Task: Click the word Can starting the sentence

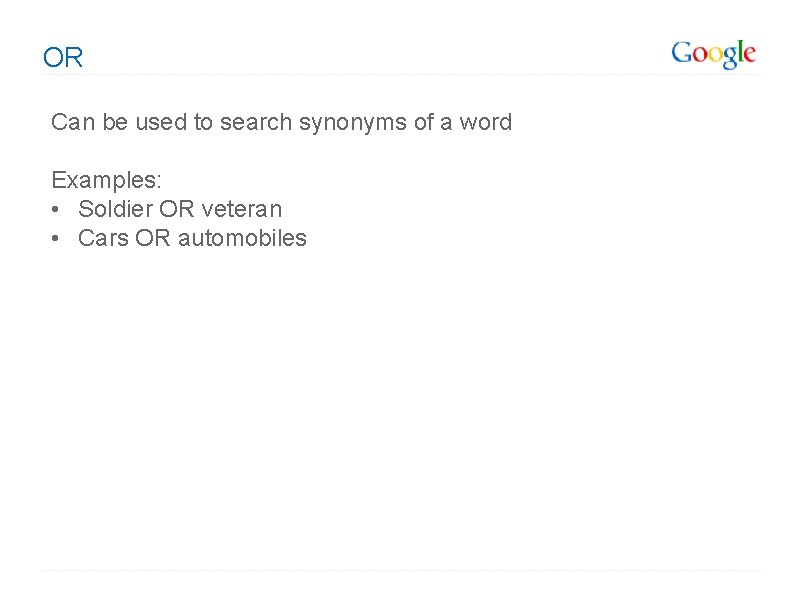Action: coord(73,122)
